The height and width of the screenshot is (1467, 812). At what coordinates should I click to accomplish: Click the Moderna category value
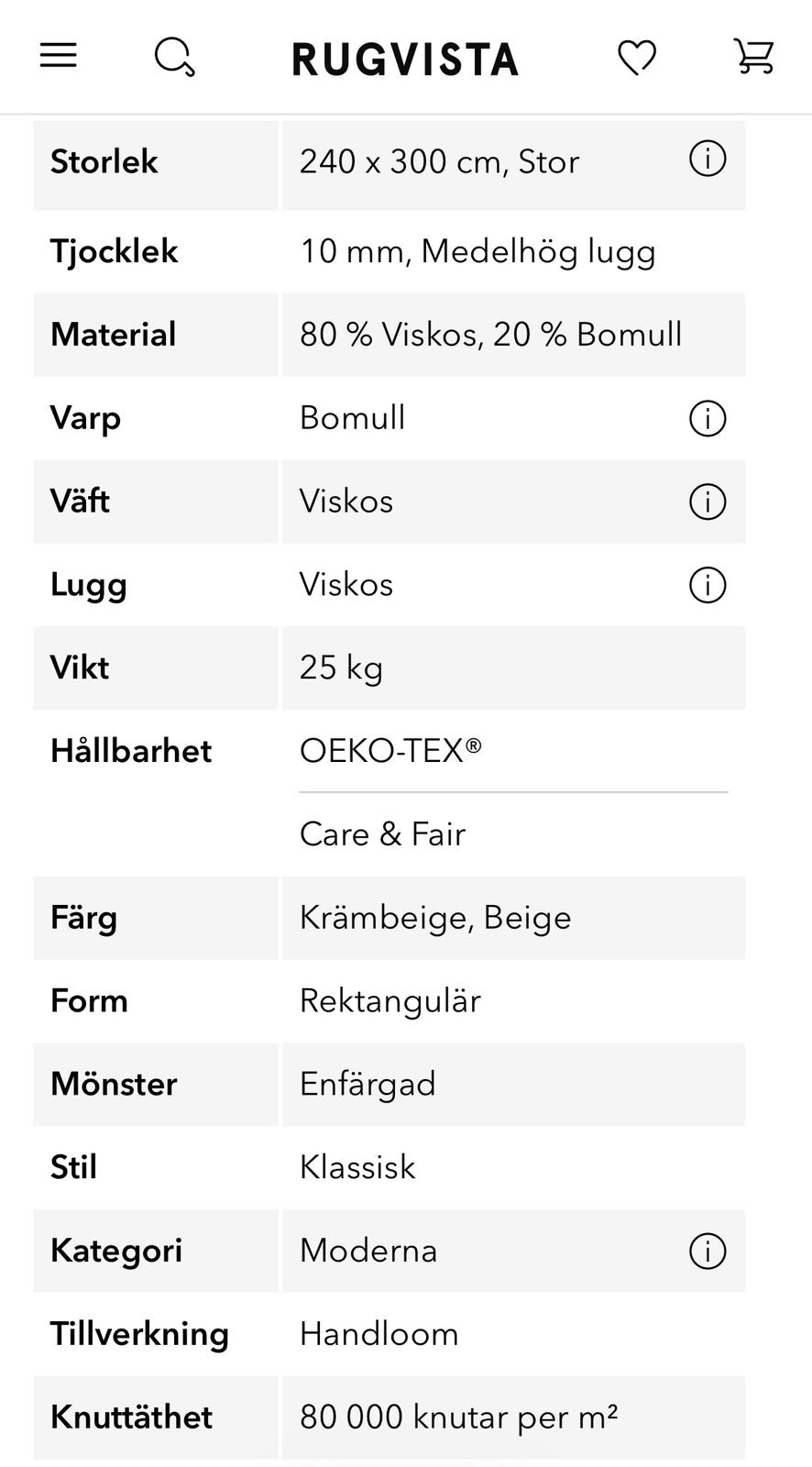[368, 1251]
